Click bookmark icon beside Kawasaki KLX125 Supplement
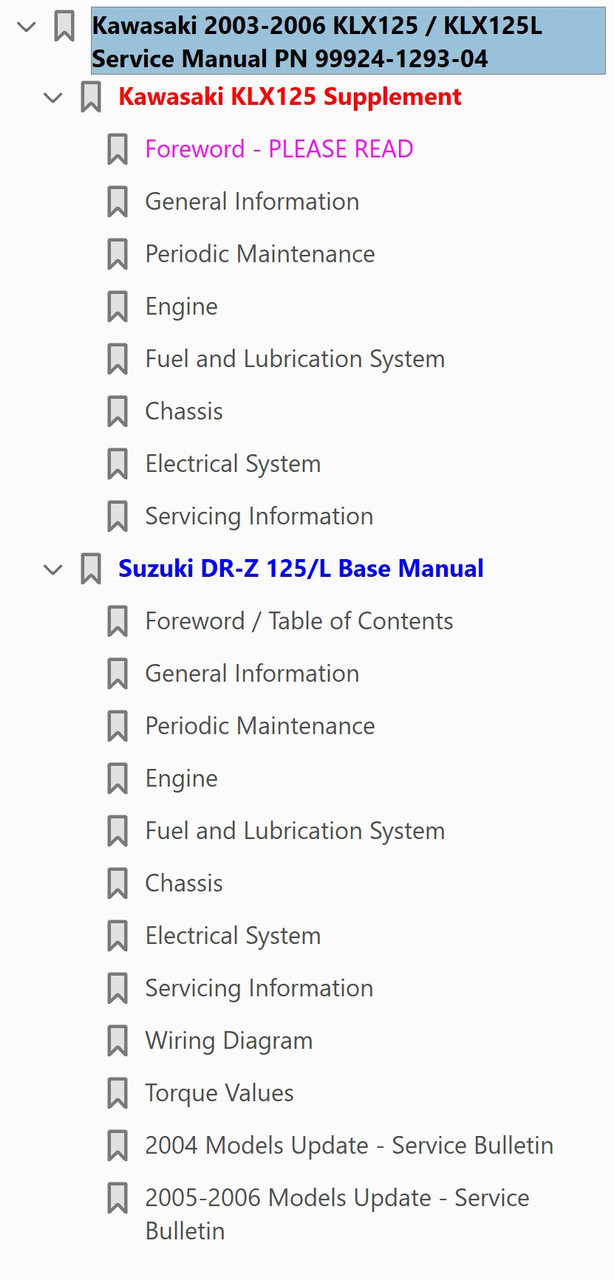Screen dimensions: 614x1280 90,97
